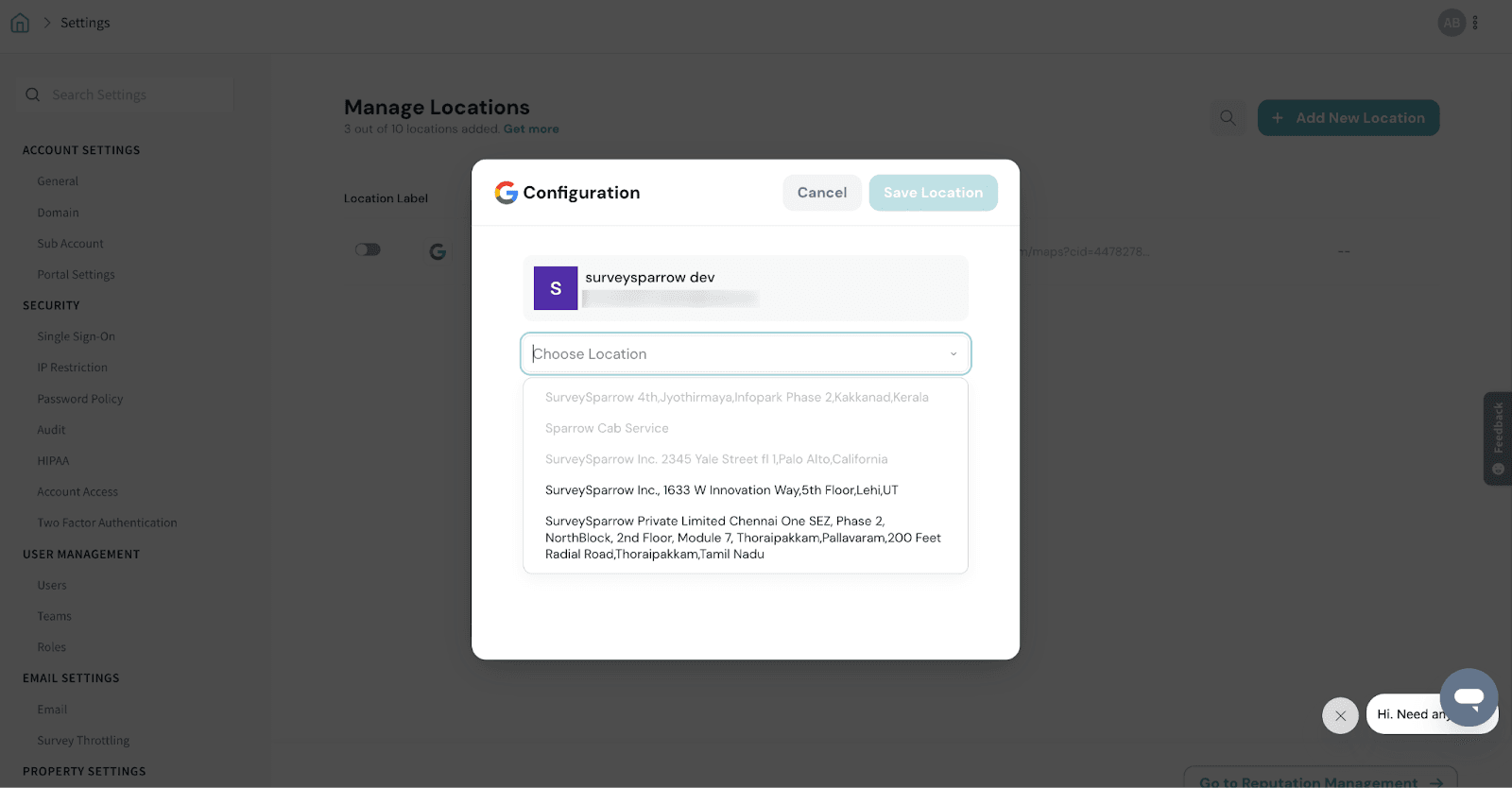This screenshot has width=1512, height=788.
Task: Open Single Sign-On settings
Action: 76,336
